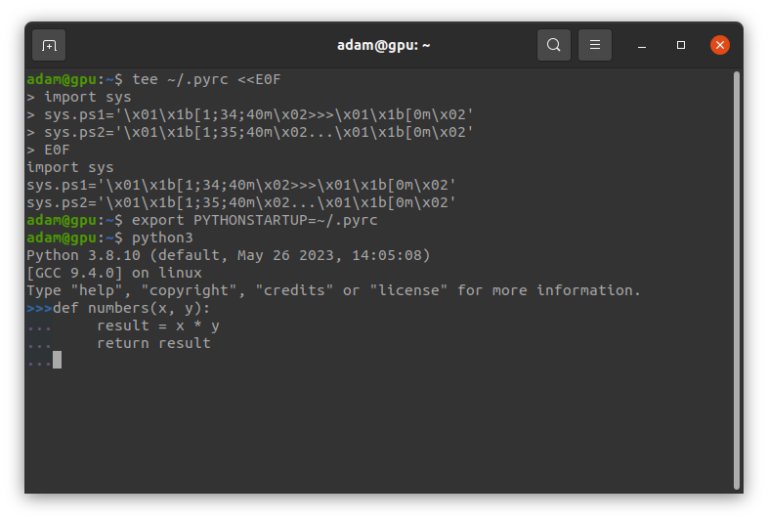The height and width of the screenshot is (521, 768).
Task: Open a new terminal tab
Action: click(48, 46)
